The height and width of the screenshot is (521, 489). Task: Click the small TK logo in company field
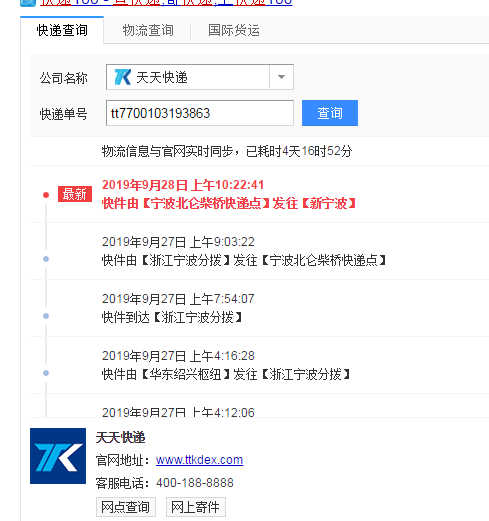coord(122,77)
